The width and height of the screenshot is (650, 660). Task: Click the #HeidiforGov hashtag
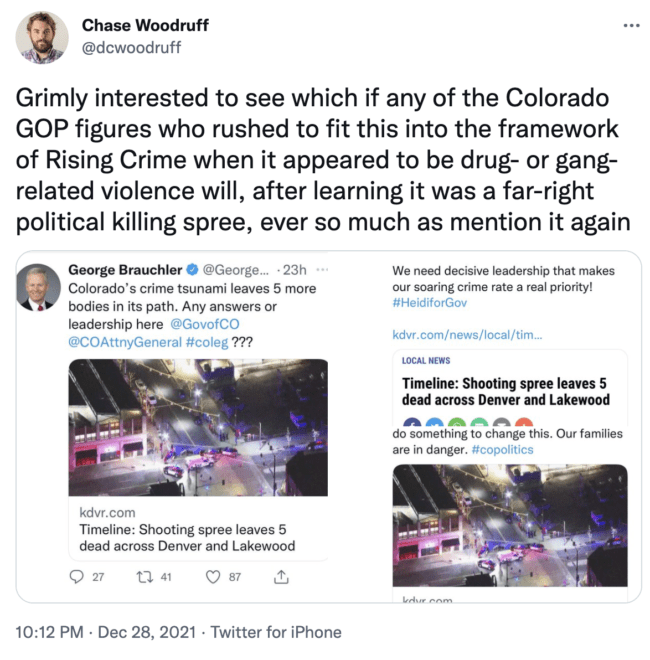click(429, 303)
